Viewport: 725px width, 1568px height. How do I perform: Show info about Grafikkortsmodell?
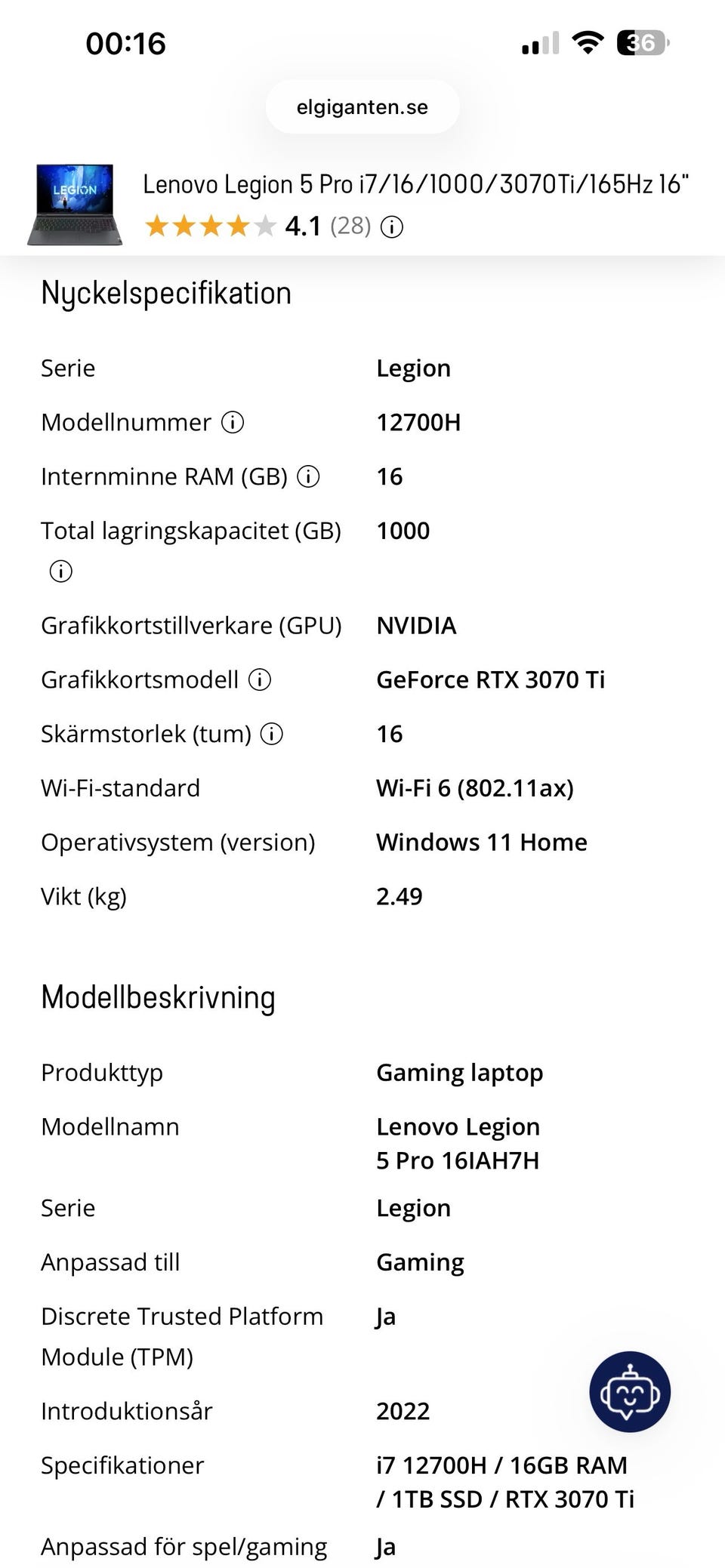pyautogui.click(x=260, y=679)
